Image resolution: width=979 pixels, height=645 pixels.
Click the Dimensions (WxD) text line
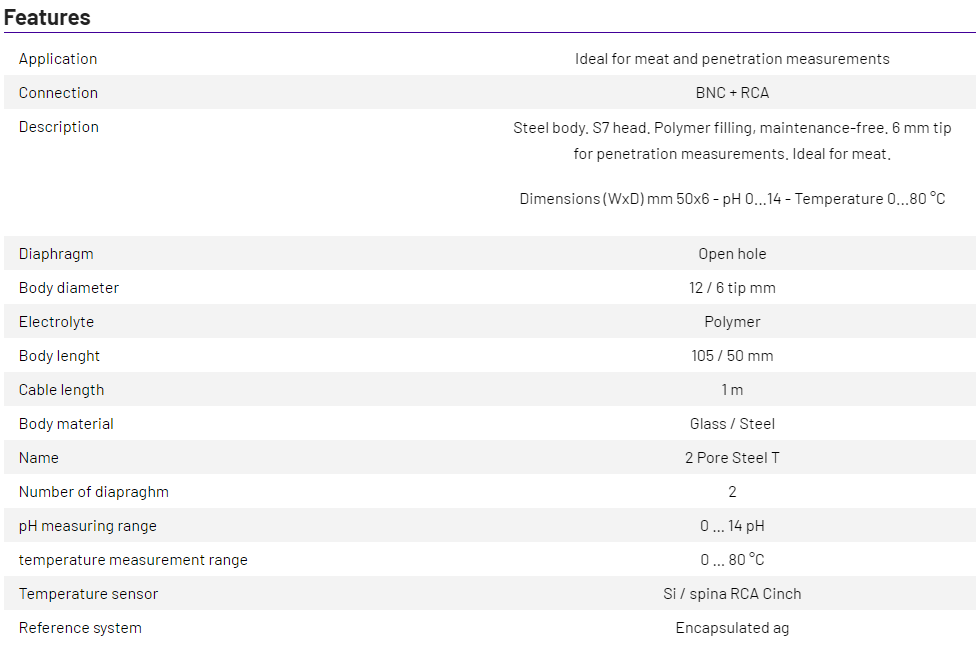(x=732, y=199)
